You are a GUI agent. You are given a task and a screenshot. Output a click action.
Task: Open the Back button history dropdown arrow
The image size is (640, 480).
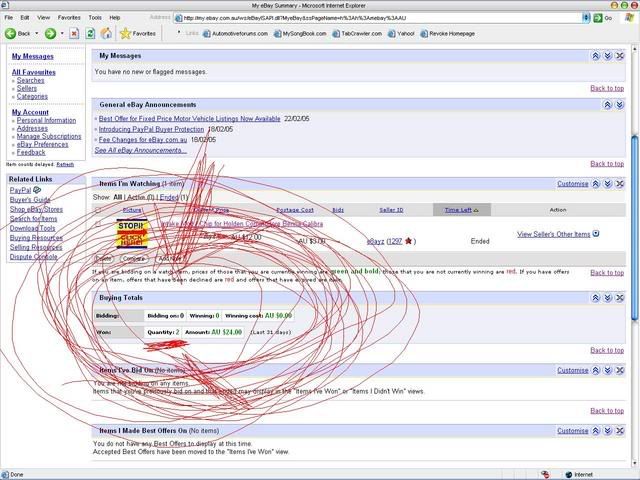(x=37, y=33)
